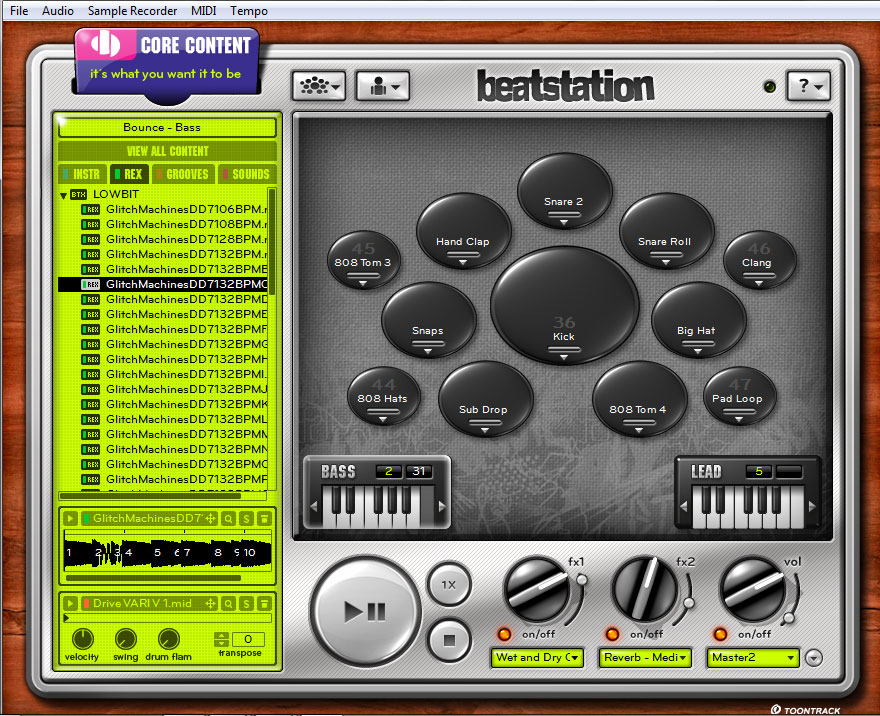Image resolution: width=880 pixels, height=716 pixels.
Task: Switch to the GROOVES tab
Action: point(183,175)
